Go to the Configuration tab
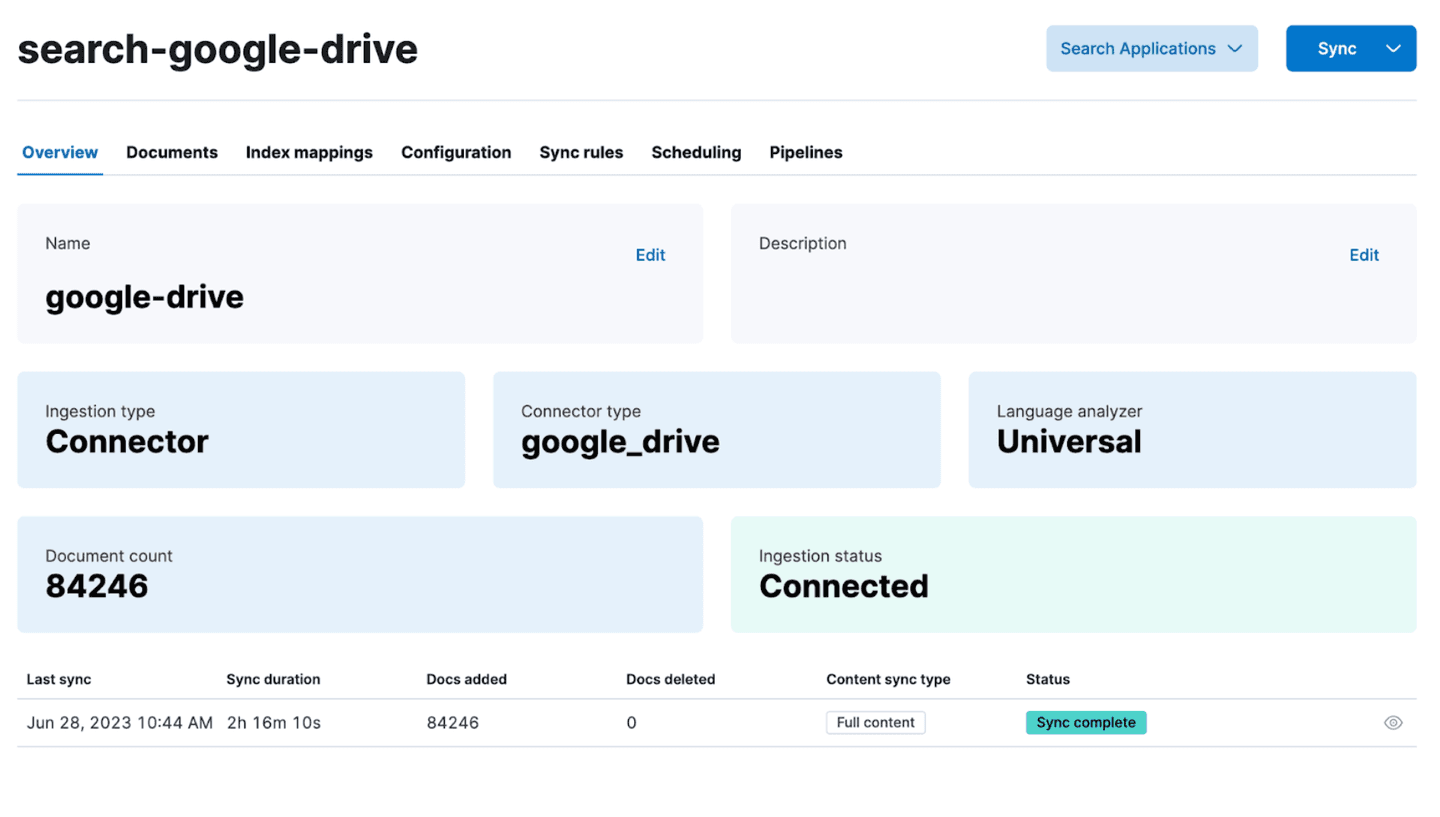The height and width of the screenshot is (817, 1440). point(456,152)
